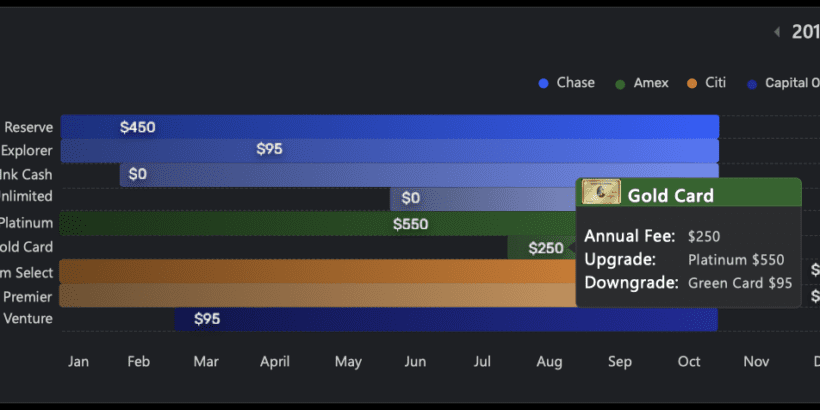The width and height of the screenshot is (820, 410).
Task: Select the Reserve $450 timeline bar
Action: tap(390, 127)
